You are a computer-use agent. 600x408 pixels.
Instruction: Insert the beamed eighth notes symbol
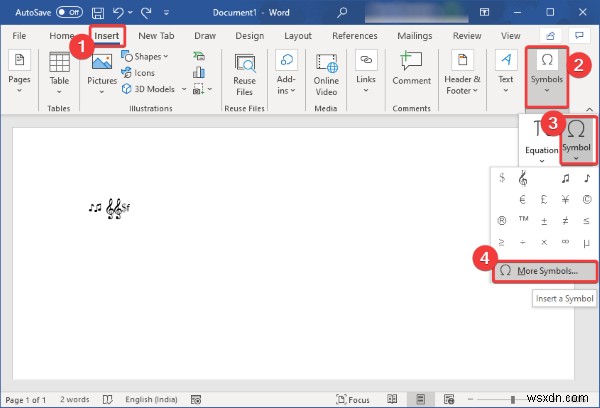tap(565, 178)
